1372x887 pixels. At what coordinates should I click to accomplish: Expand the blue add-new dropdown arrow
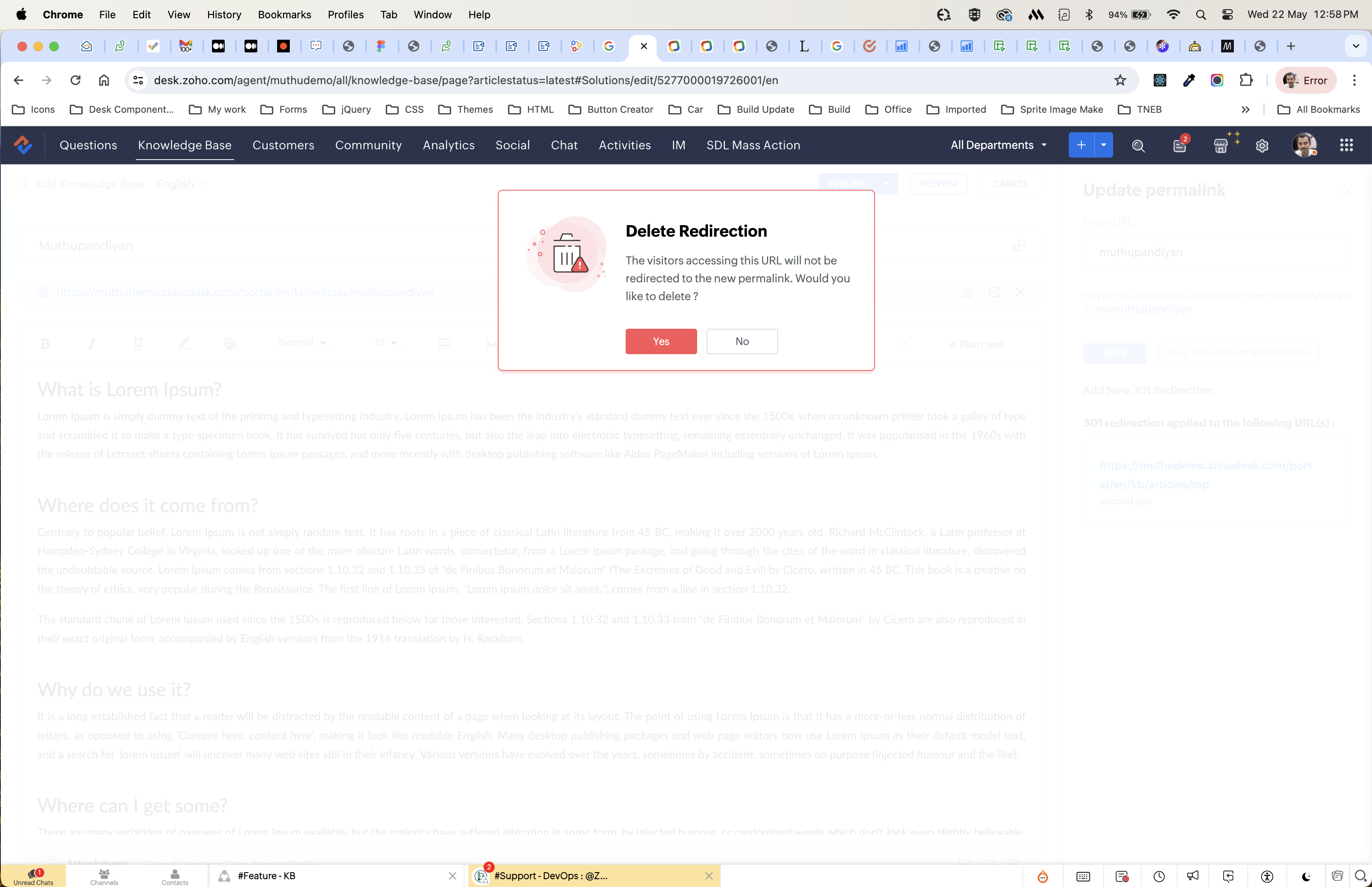(x=1103, y=145)
